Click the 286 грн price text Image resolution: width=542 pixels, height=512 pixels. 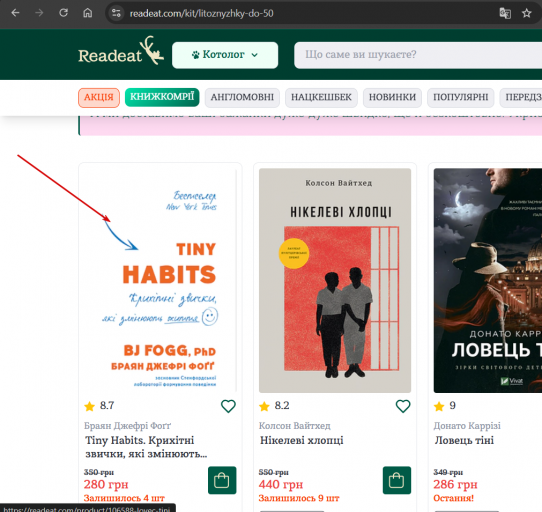(455, 485)
